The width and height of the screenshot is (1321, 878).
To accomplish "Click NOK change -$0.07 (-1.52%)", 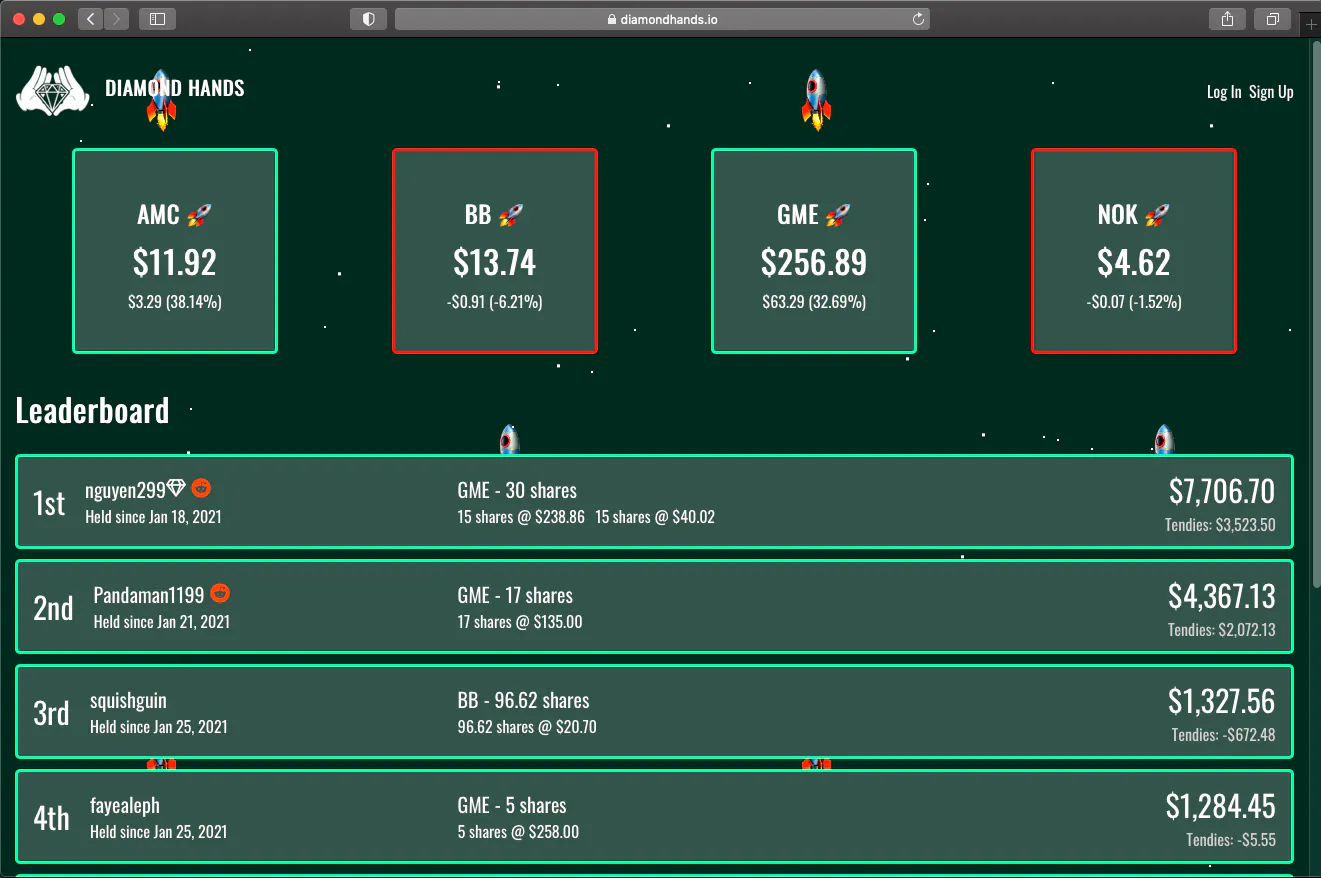I will (x=1134, y=301).
